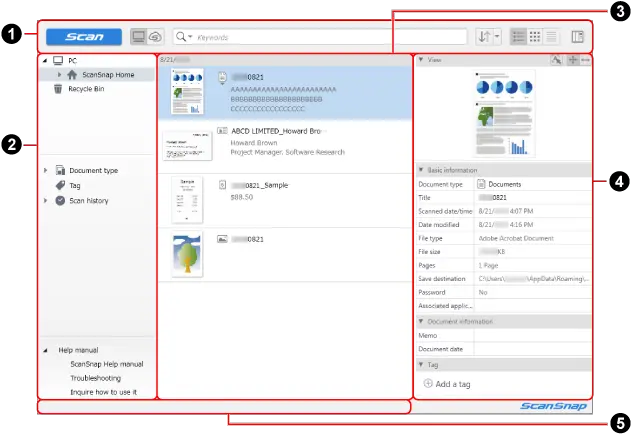This screenshot has width=631, height=434.
Task: Select the tree photo thumbnail
Action: coord(187,254)
